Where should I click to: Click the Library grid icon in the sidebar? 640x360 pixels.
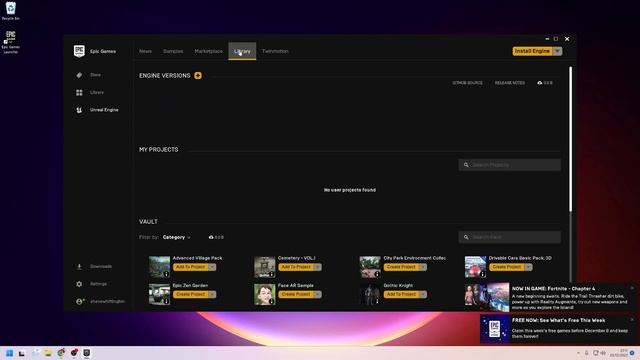[79, 93]
